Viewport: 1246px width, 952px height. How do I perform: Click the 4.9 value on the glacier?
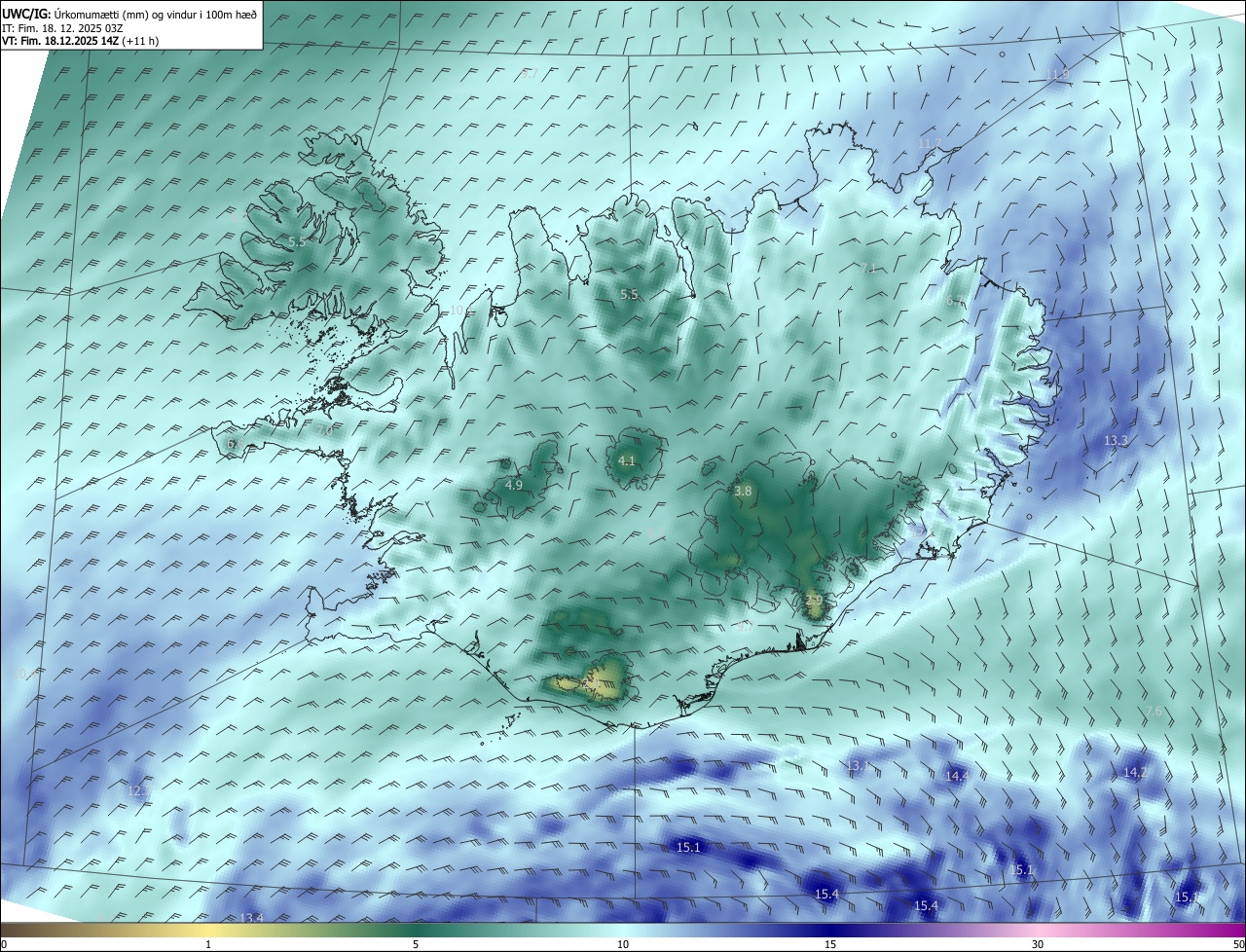point(514,485)
